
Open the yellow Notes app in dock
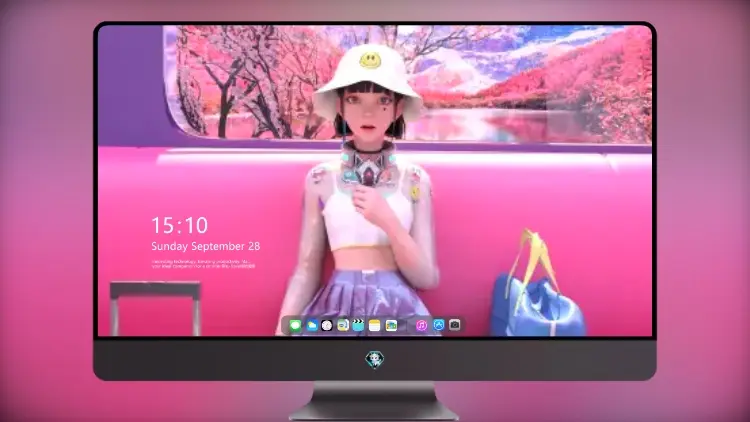[x=375, y=325]
